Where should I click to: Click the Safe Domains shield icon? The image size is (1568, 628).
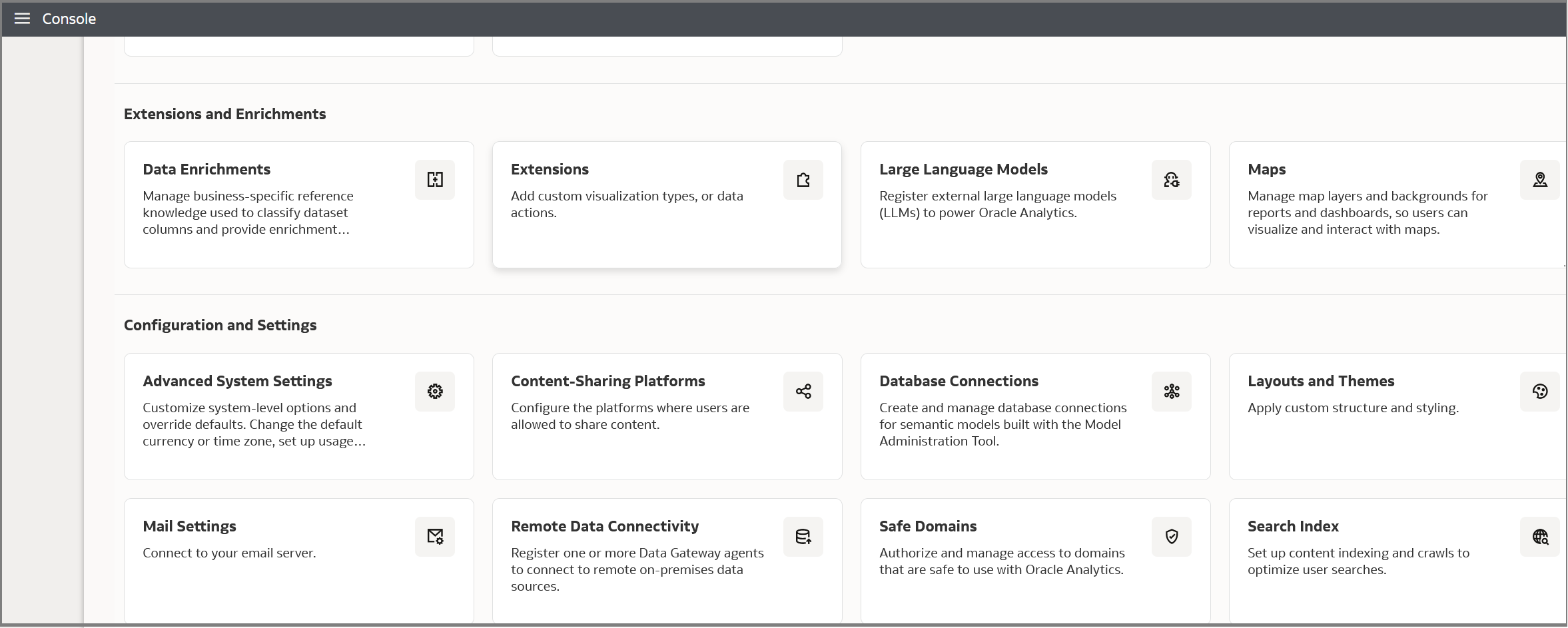click(x=1172, y=536)
